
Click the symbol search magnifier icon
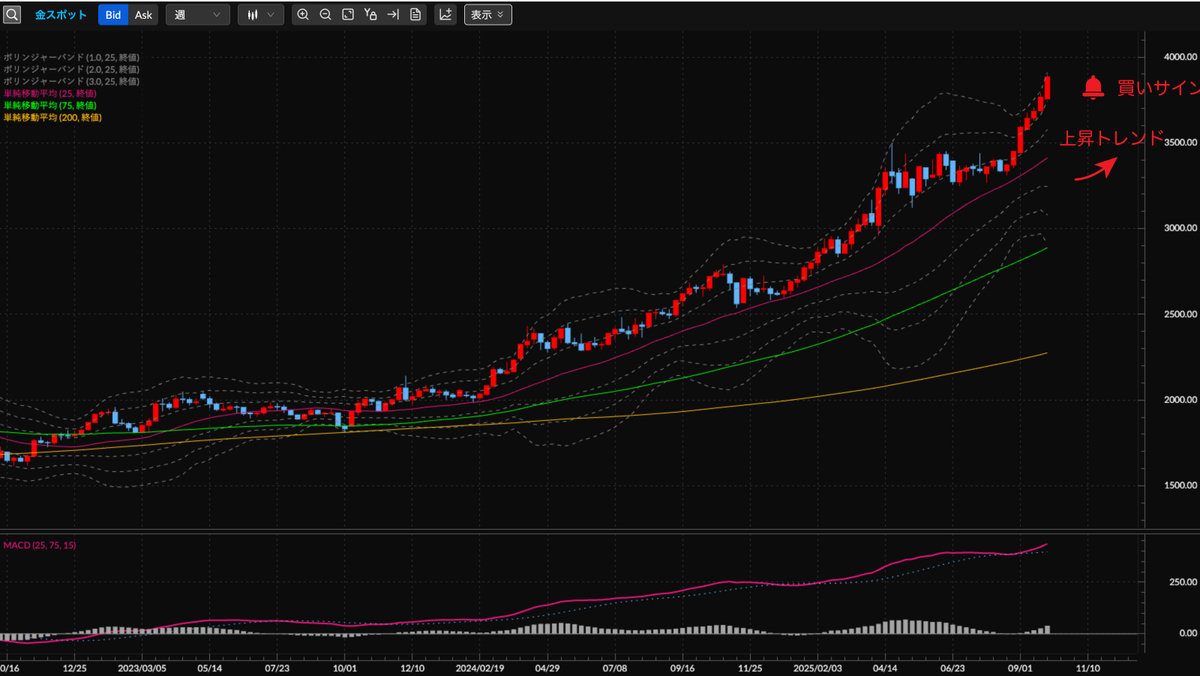12,15
